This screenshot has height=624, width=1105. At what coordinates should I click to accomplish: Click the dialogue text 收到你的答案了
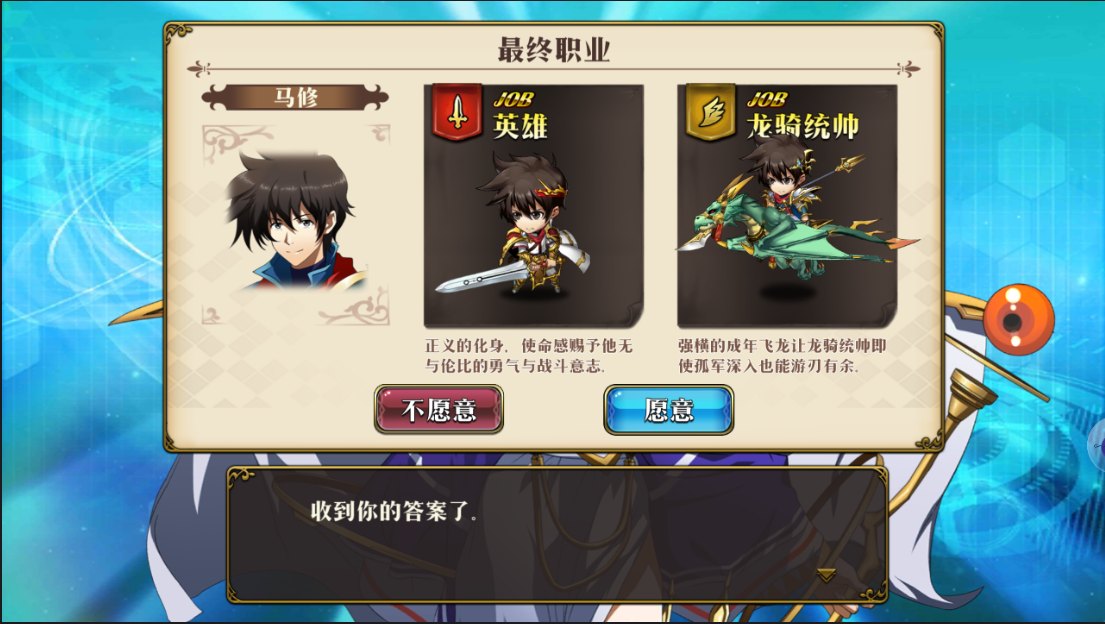tap(393, 511)
